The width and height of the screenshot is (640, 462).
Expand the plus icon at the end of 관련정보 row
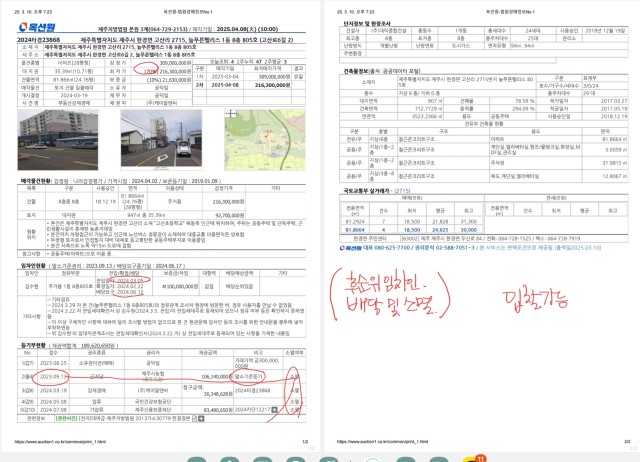coord(201,418)
